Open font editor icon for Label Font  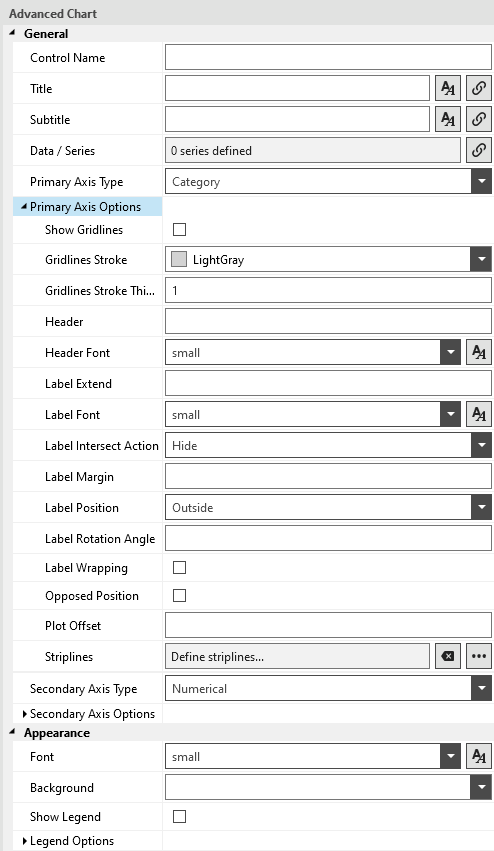[479, 415]
